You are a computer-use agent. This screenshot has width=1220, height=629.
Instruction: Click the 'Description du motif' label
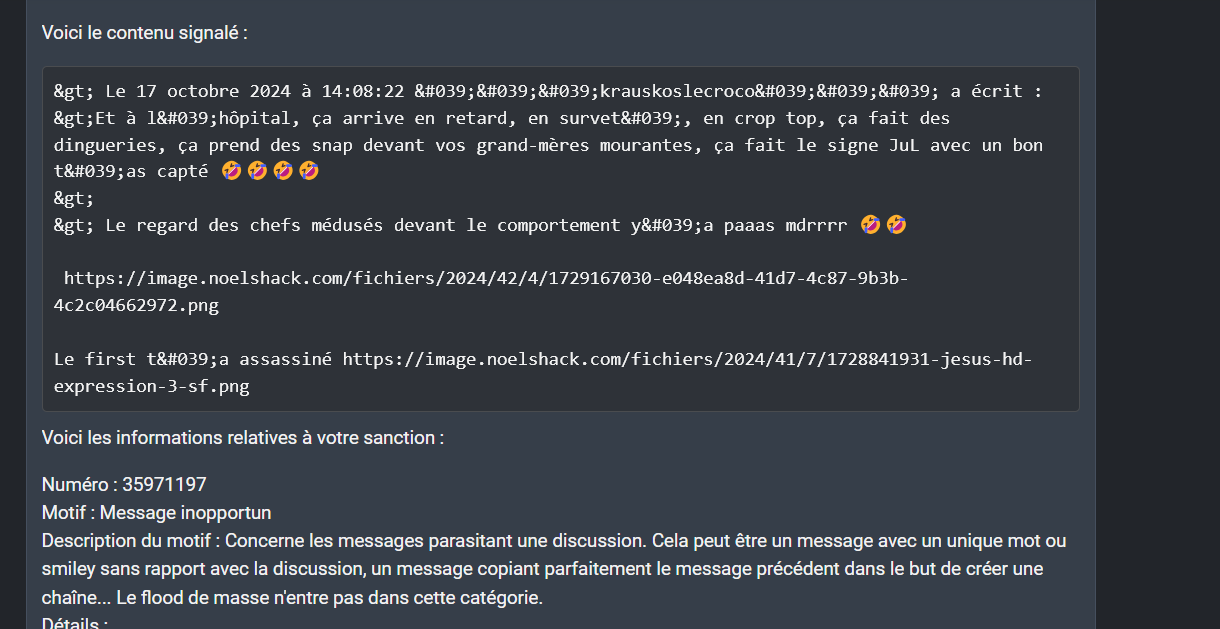click(x=128, y=541)
